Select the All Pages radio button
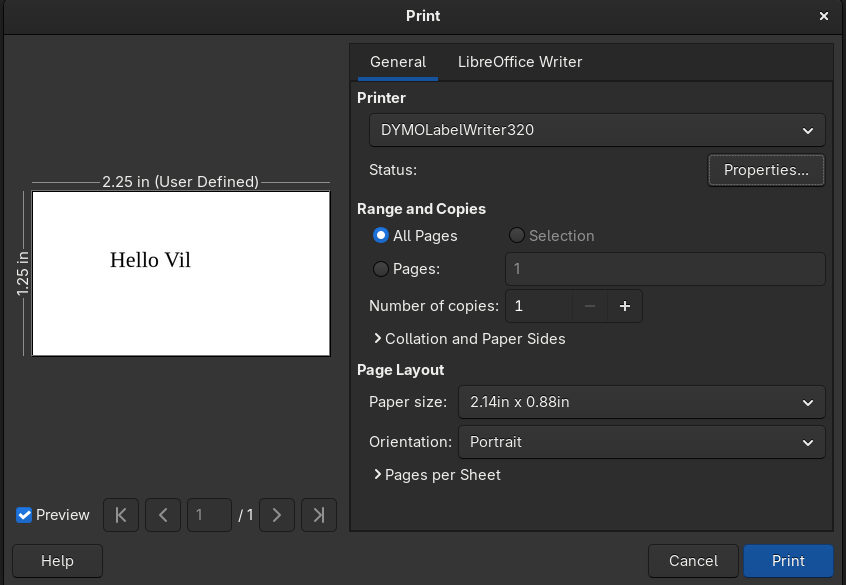Image resolution: width=846 pixels, height=585 pixels. [381, 236]
